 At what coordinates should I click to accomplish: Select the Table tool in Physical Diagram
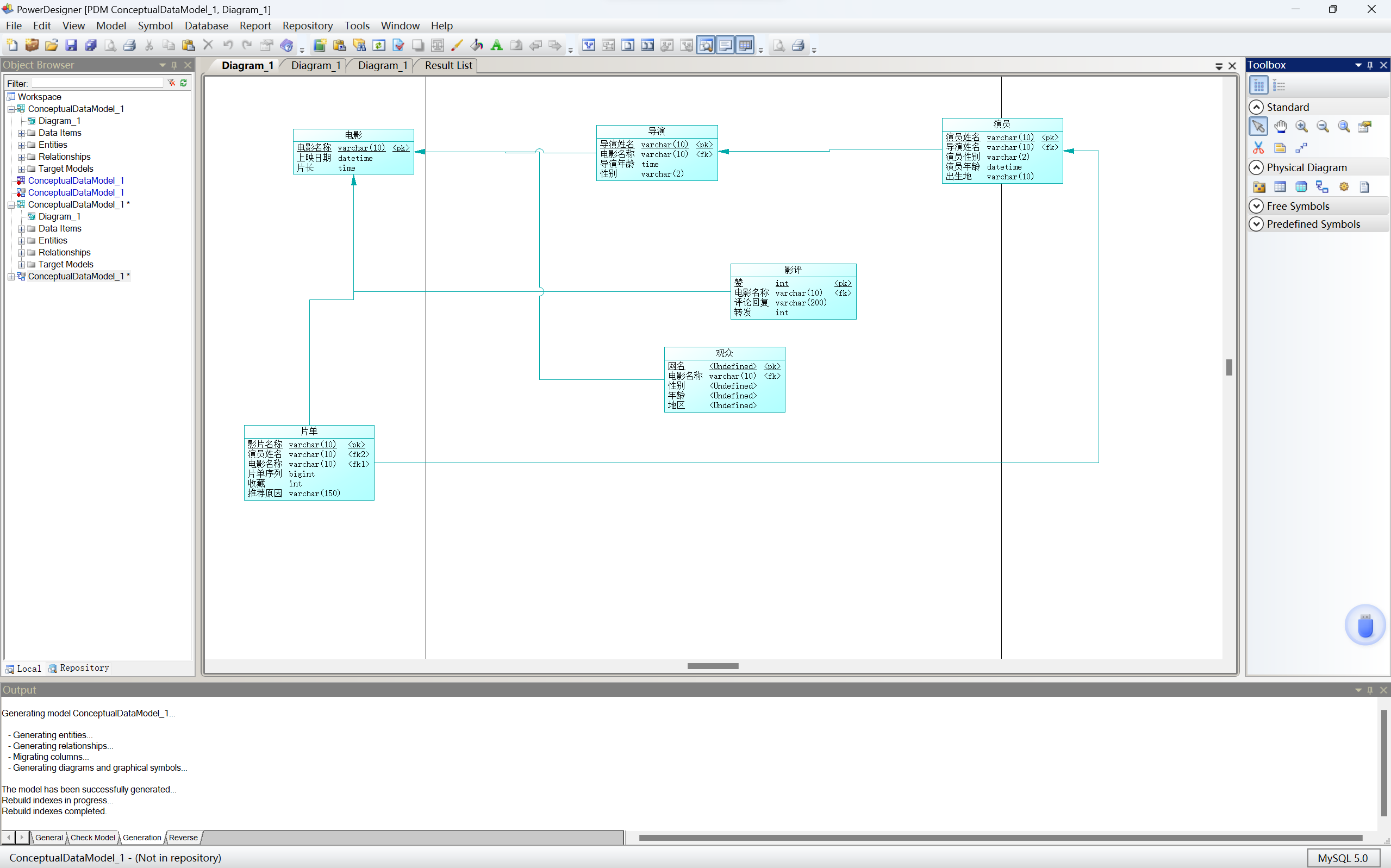point(1280,187)
